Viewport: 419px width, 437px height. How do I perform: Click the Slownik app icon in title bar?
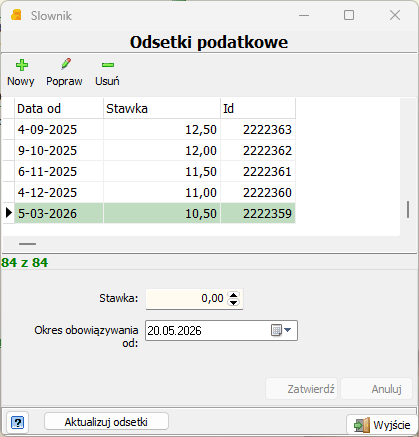pos(16,15)
